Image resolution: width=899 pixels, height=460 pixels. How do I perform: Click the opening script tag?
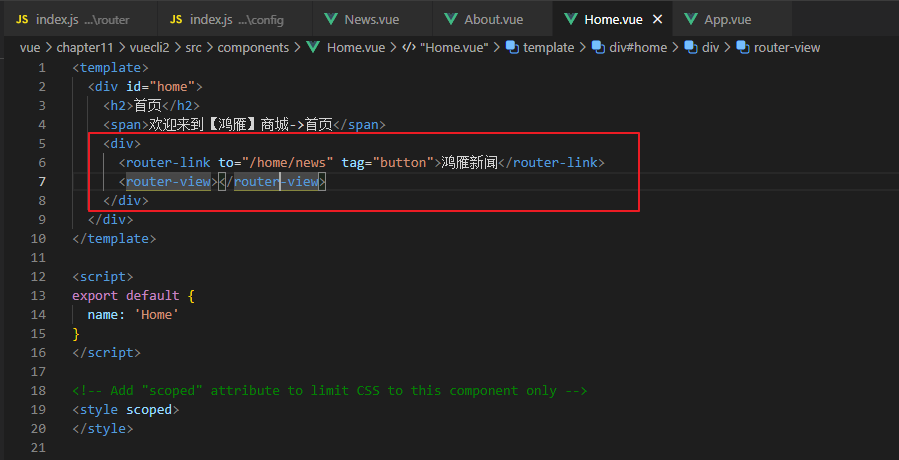click(103, 277)
